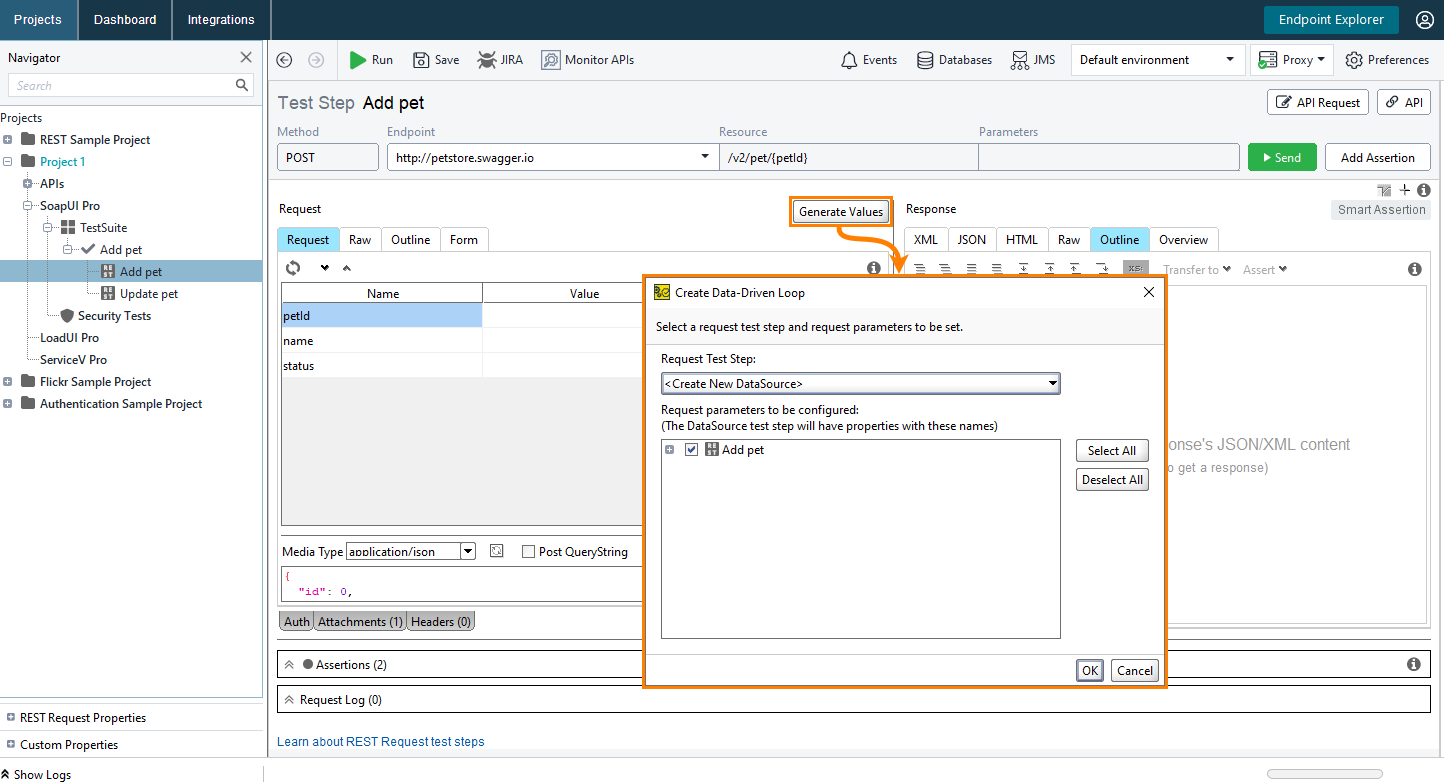Image resolution: width=1444 pixels, height=784 pixels.
Task: Move the selected parameter up
Action: pyautogui.click(x=347, y=268)
